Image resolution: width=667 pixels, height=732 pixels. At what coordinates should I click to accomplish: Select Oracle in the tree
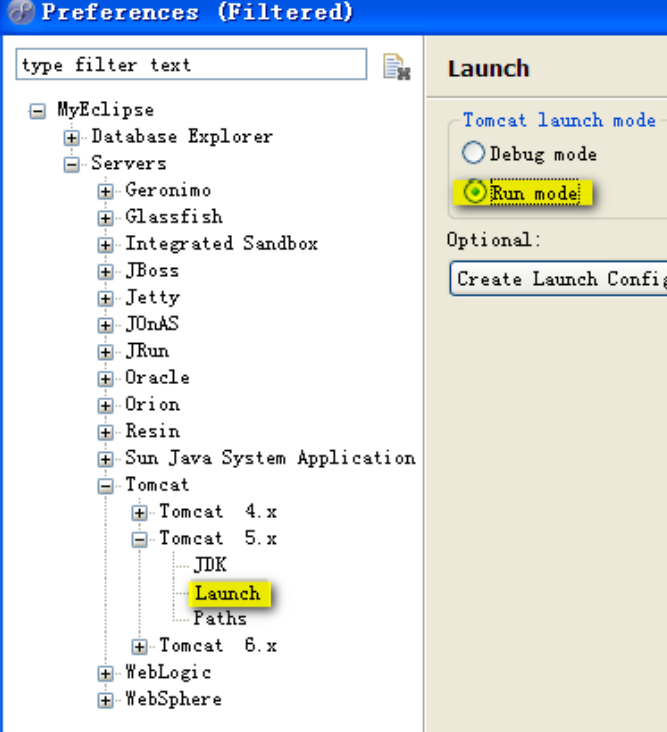click(157, 377)
